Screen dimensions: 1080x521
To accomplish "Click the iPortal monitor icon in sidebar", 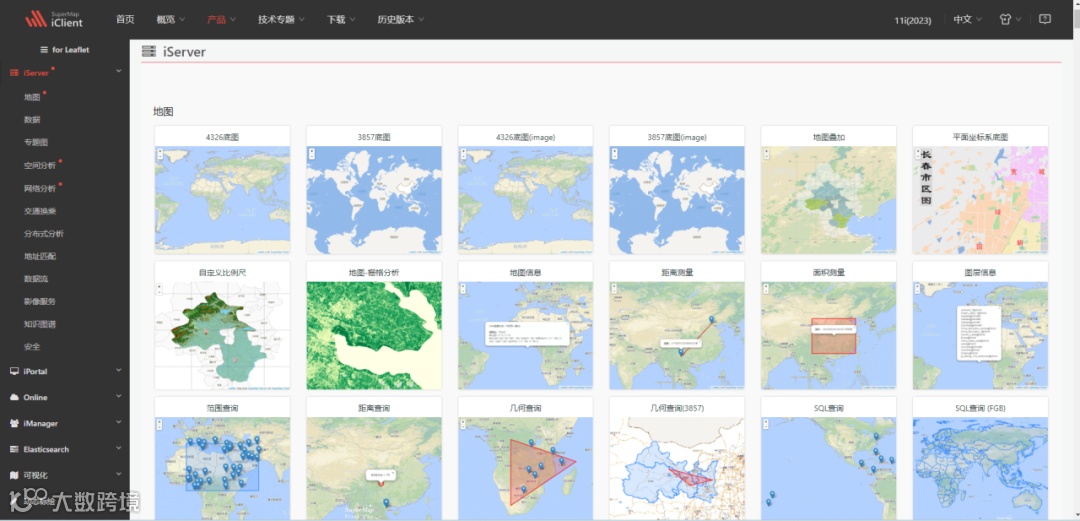I will (14, 371).
